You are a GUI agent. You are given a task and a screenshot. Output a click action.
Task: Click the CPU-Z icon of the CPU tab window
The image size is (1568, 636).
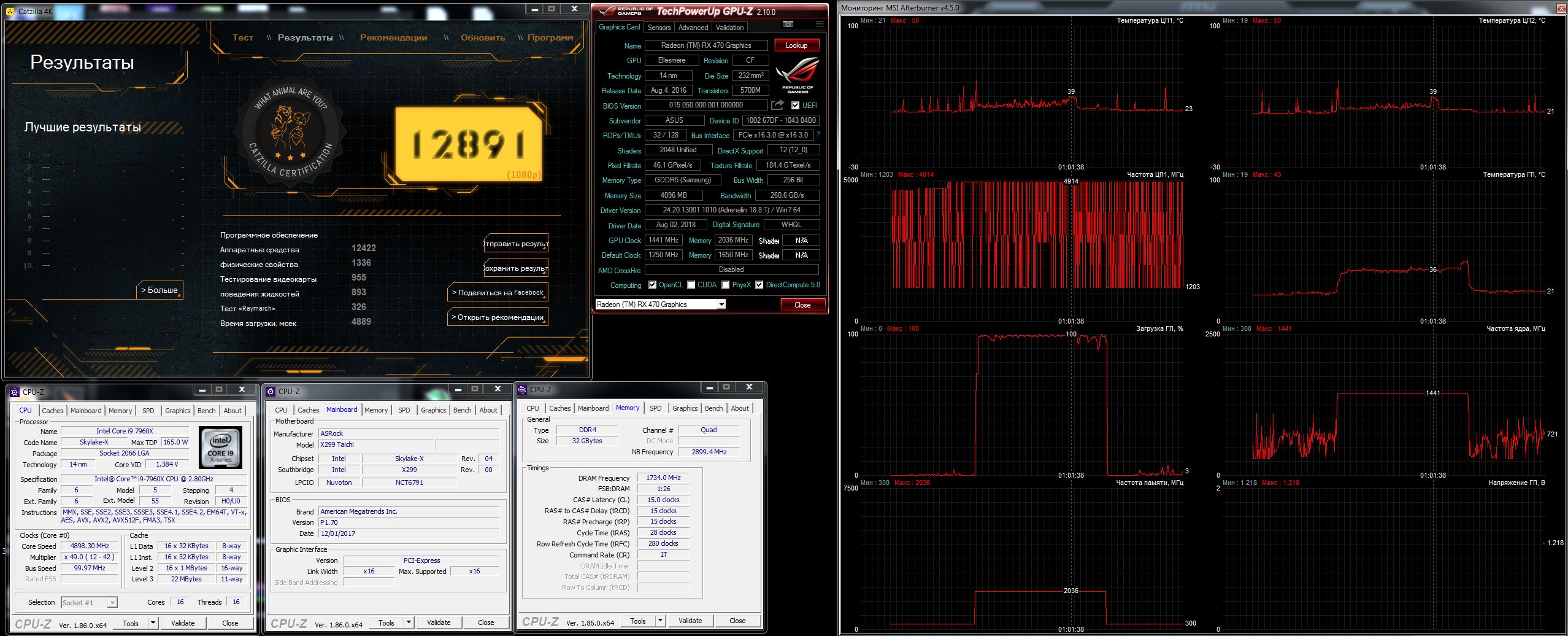15,391
